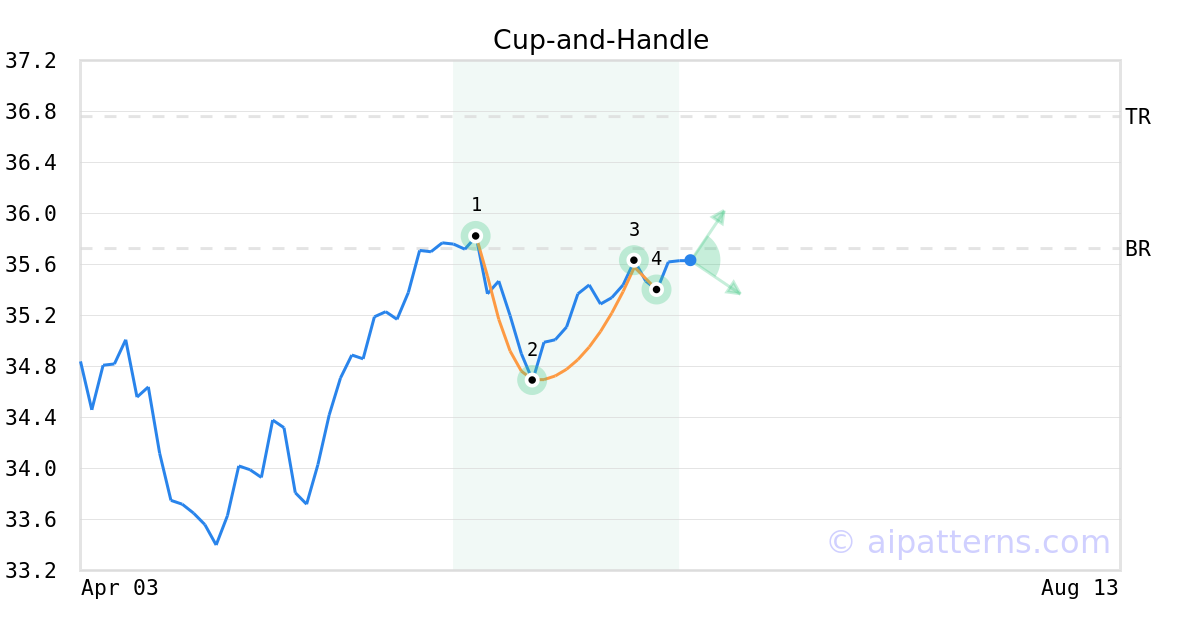This screenshot has width=1200, height=630.
Task: Click the solid blue current price dot
Action: pos(690,260)
